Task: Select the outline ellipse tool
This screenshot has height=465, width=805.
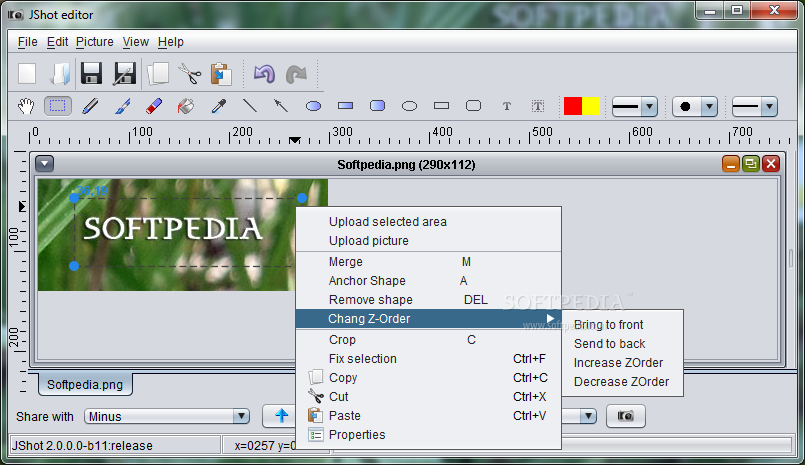Action: tap(409, 106)
